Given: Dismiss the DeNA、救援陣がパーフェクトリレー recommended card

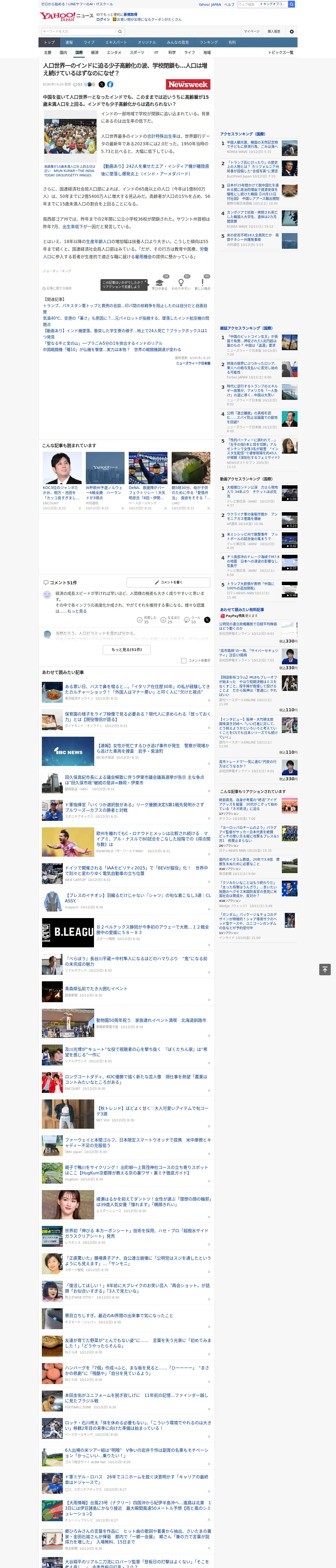Looking at the screenshot, I should click(165, 508).
